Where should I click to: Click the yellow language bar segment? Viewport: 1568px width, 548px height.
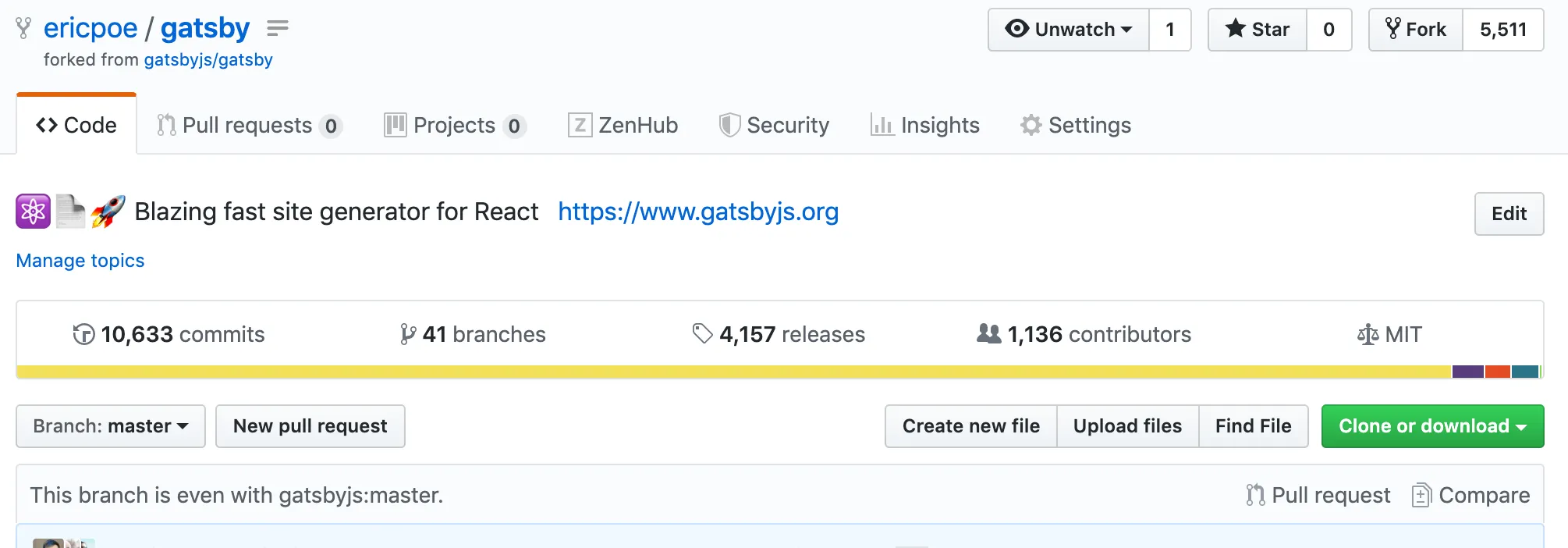coord(733,372)
